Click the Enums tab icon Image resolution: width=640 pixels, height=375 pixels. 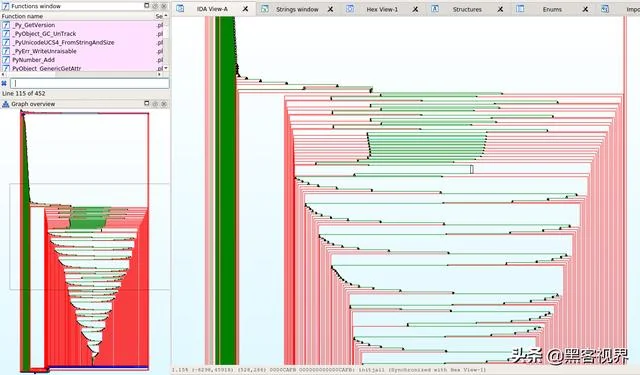[520, 9]
